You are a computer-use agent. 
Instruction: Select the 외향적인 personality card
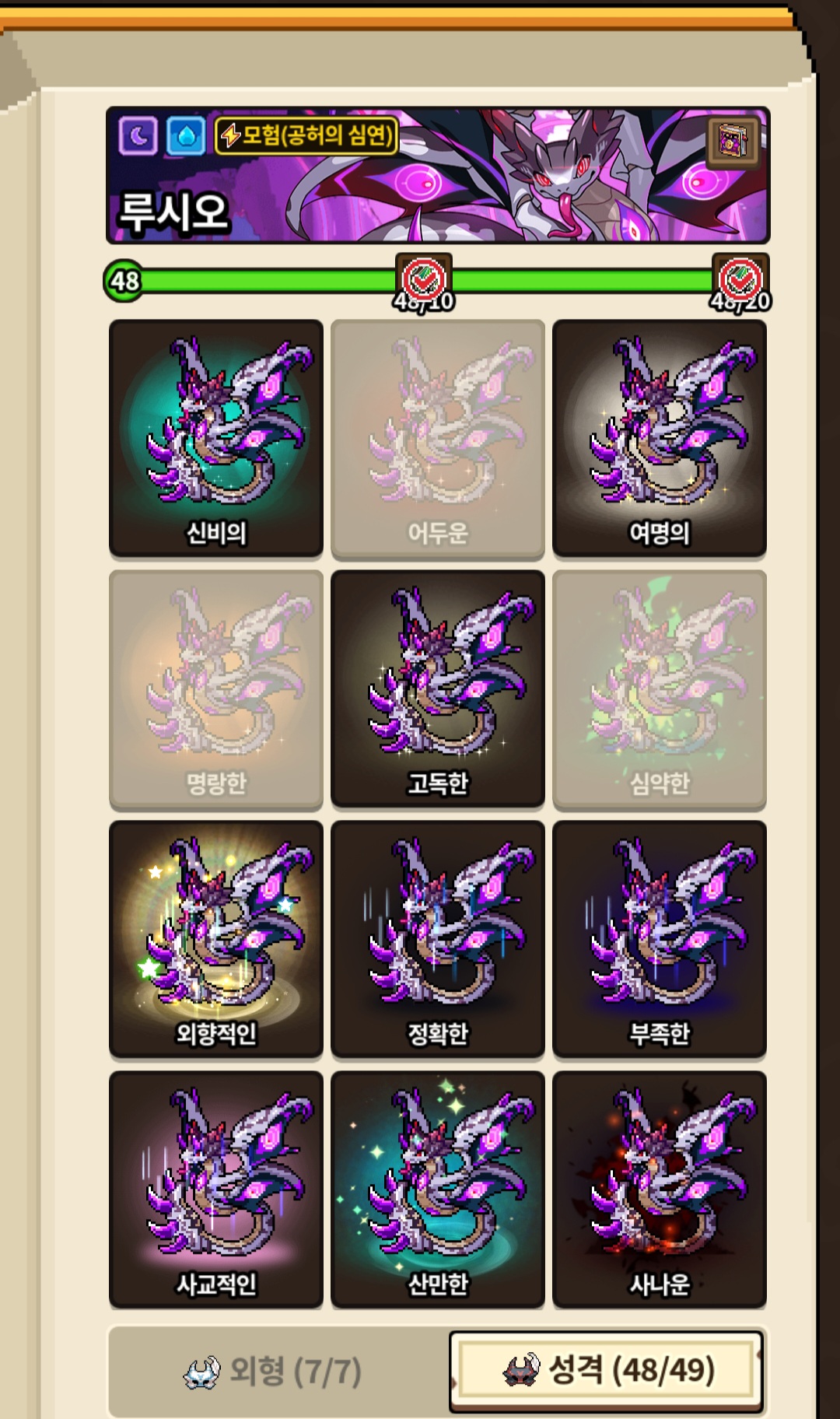[x=216, y=940]
